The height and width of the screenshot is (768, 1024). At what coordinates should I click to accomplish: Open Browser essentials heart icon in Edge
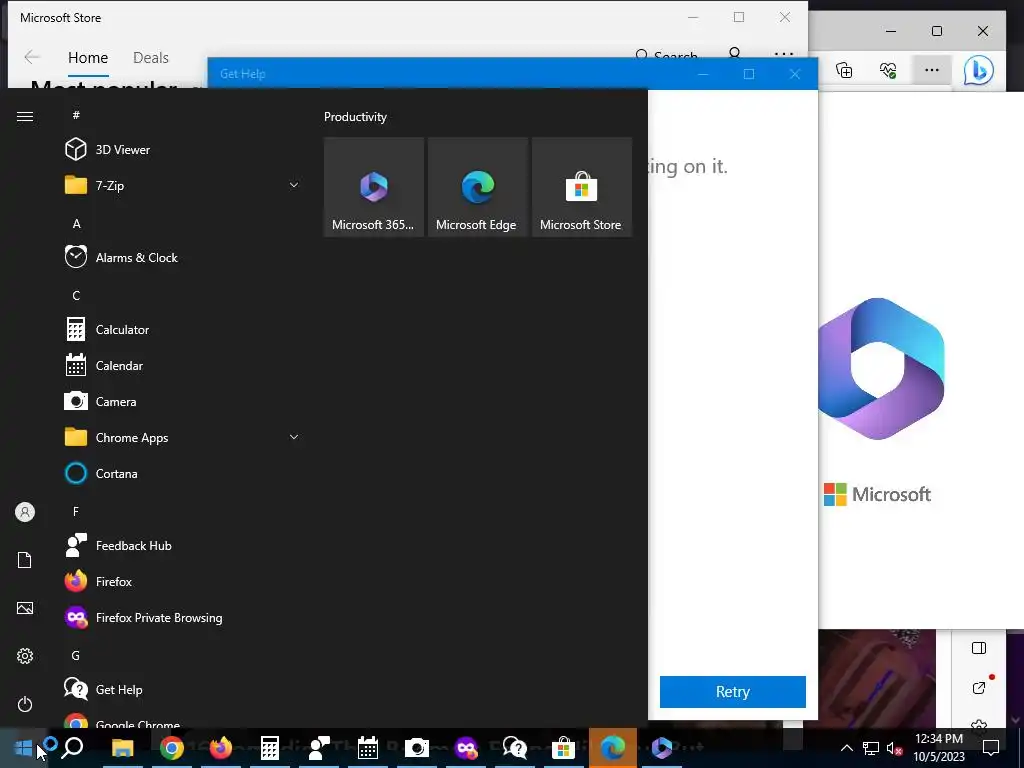point(888,70)
